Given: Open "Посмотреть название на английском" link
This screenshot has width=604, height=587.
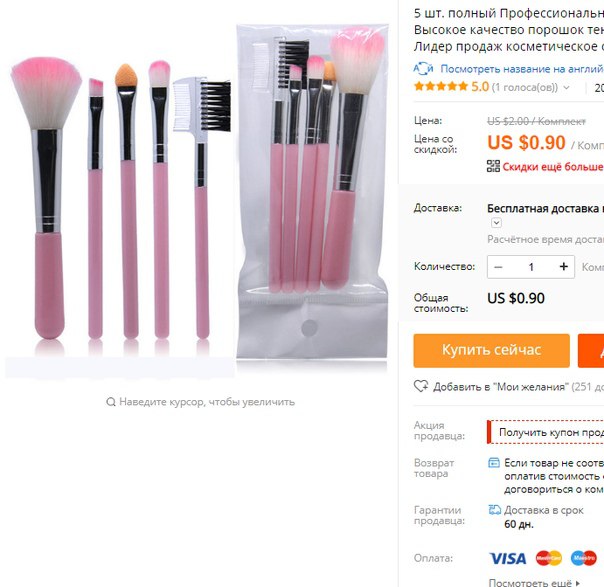Looking at the screenshot, I should coord(522,69).
